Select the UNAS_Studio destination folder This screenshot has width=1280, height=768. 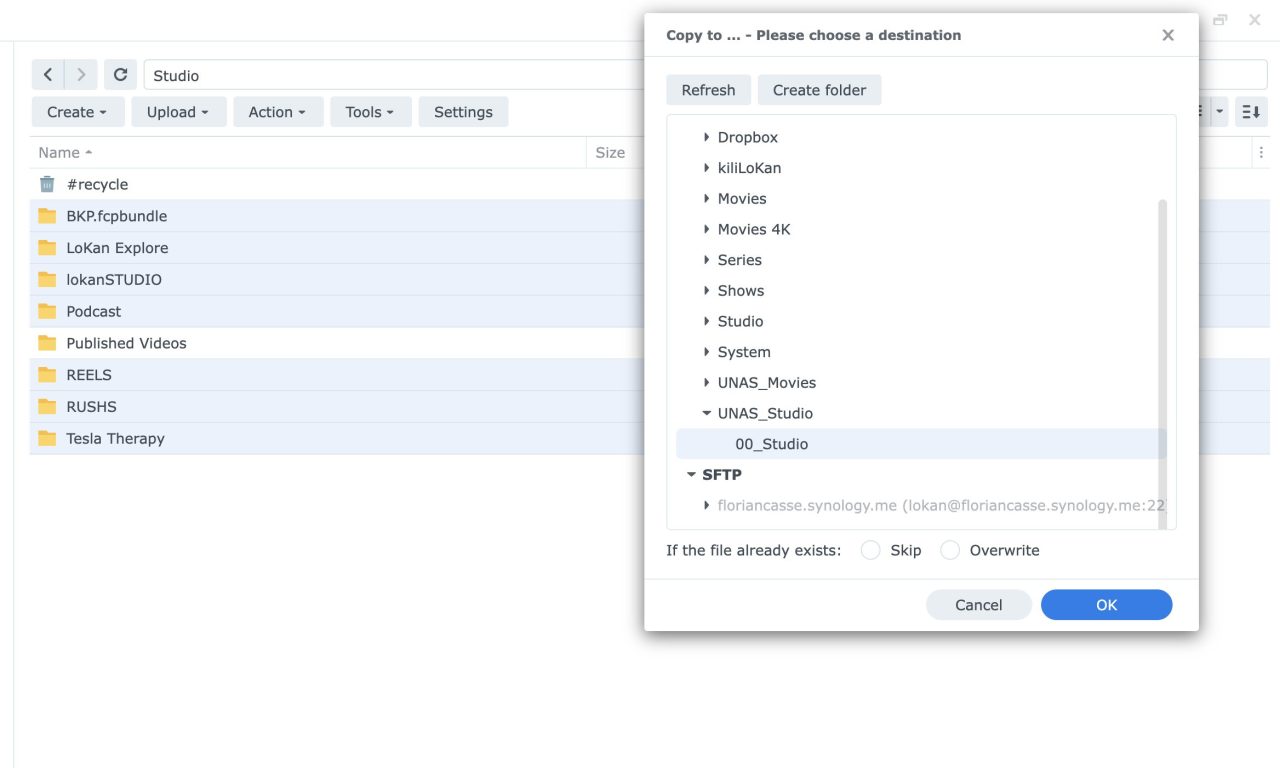click(x=765, y=413)
